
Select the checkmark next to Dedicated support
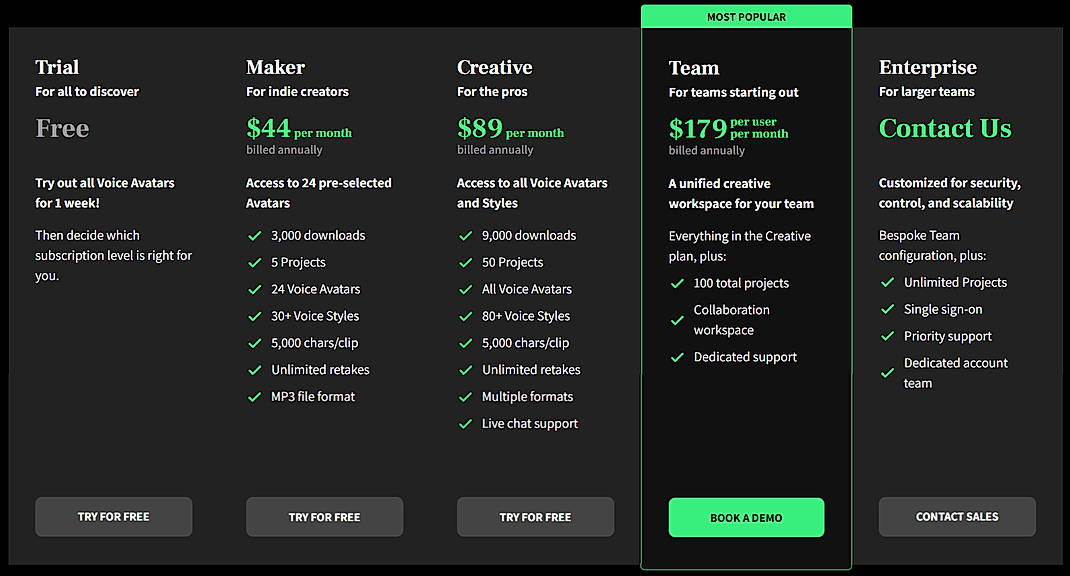[677, 357]
